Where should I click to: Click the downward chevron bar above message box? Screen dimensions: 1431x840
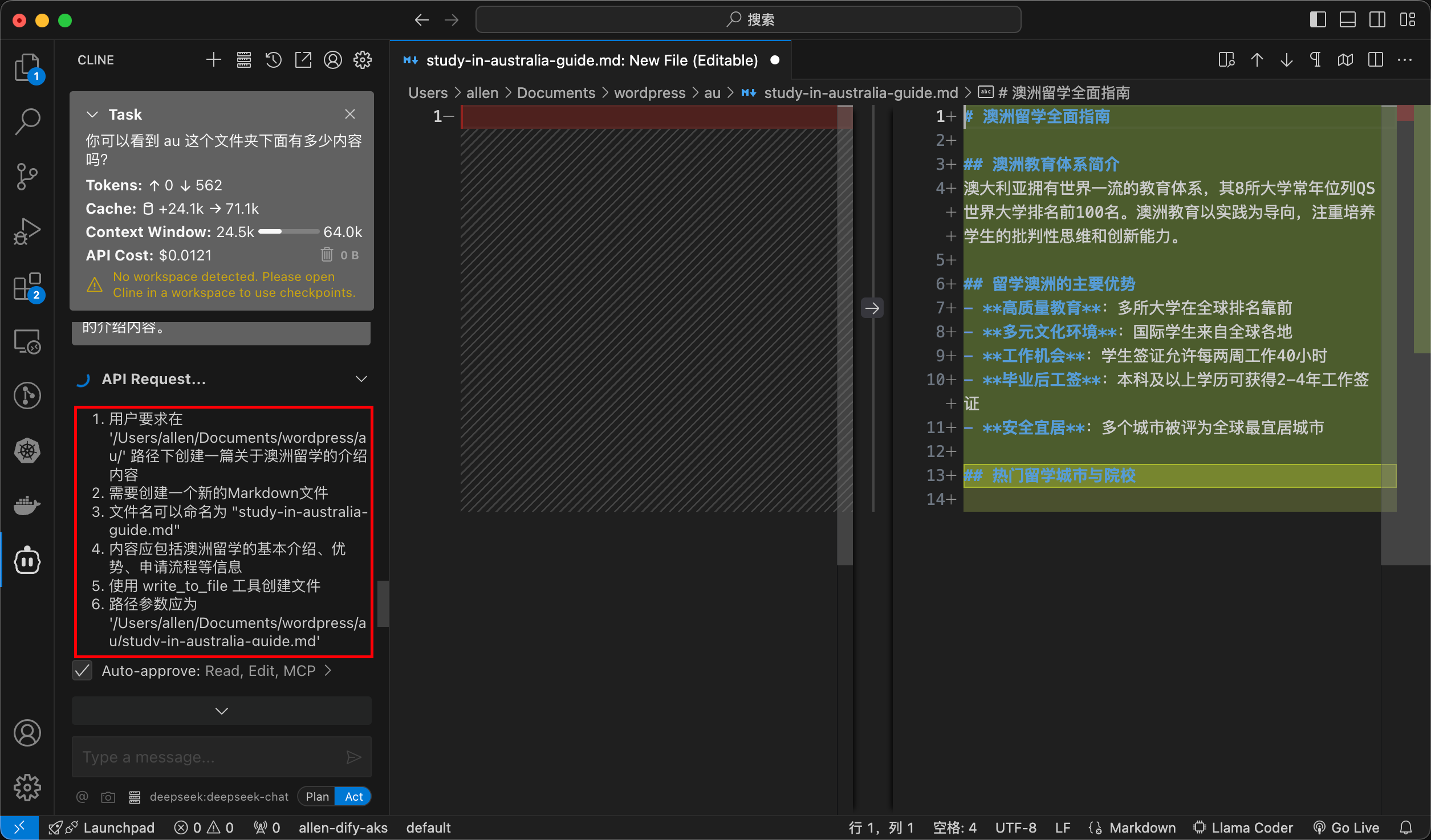[x=222, y=711]
